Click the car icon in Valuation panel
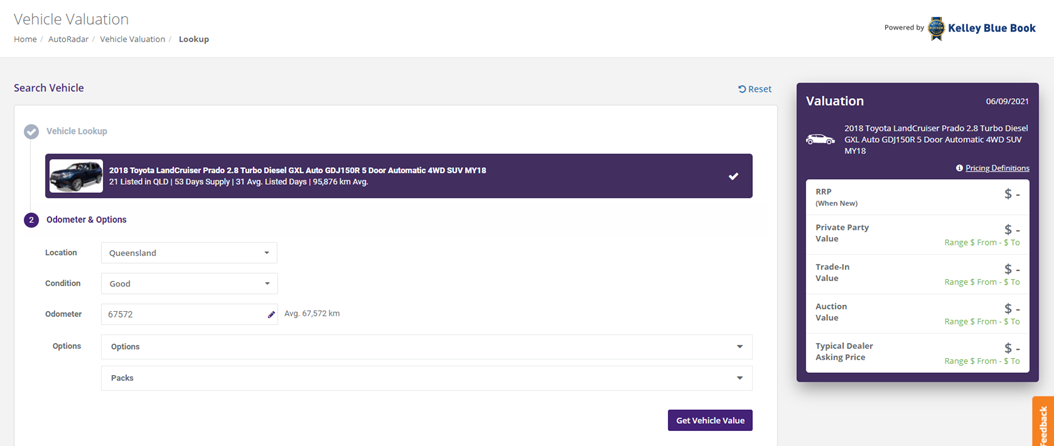Screen dimensions: 1054x446 point(820,140)
